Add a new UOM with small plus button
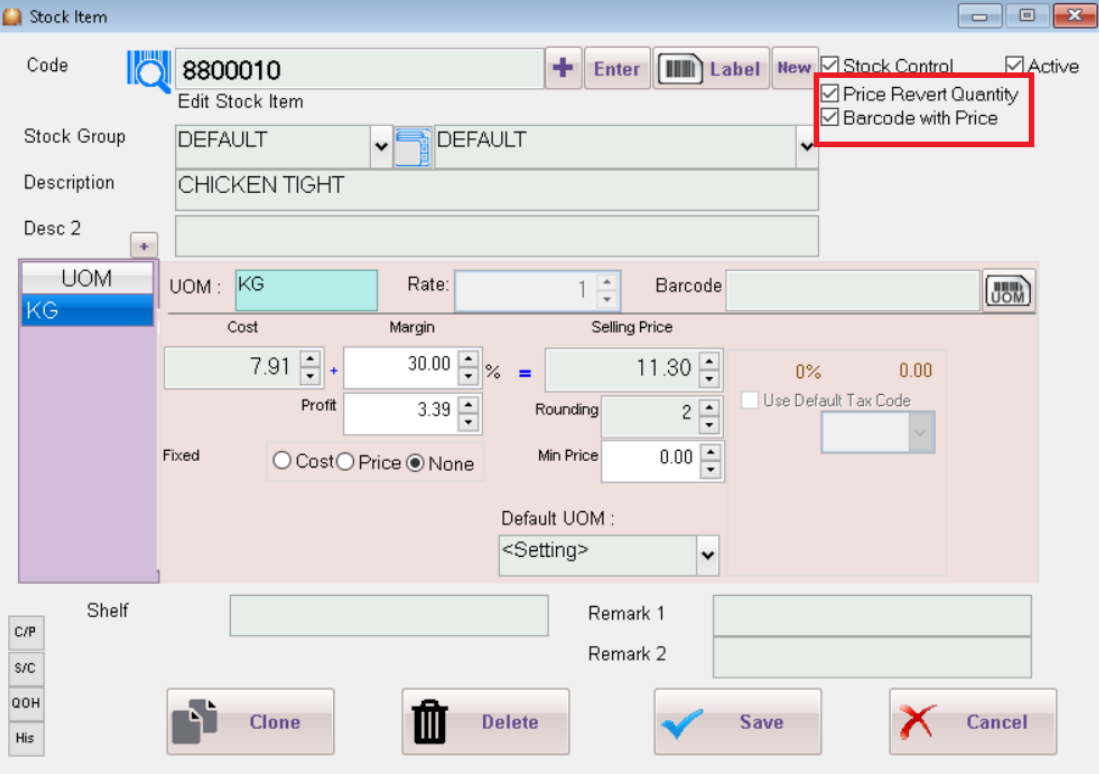The image size is (1099, 774). [144, 245]
